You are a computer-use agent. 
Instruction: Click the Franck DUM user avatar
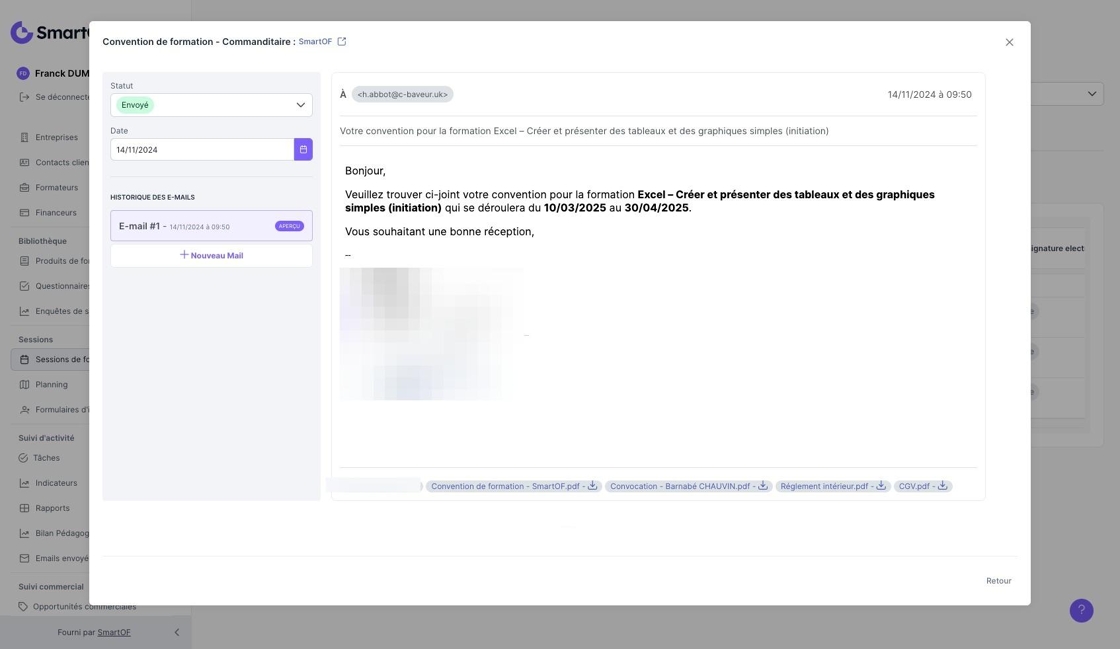[x=23, y=73]
